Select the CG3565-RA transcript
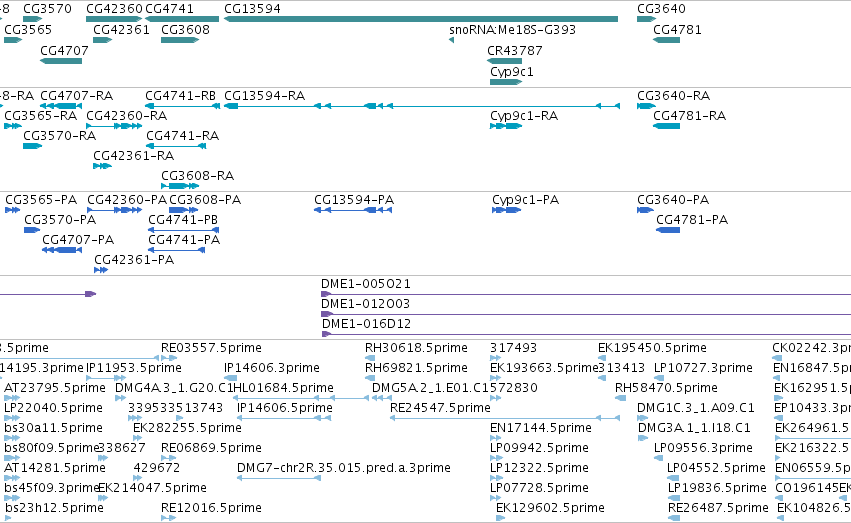Screen dimensions: 851x523 click(13, 126)
